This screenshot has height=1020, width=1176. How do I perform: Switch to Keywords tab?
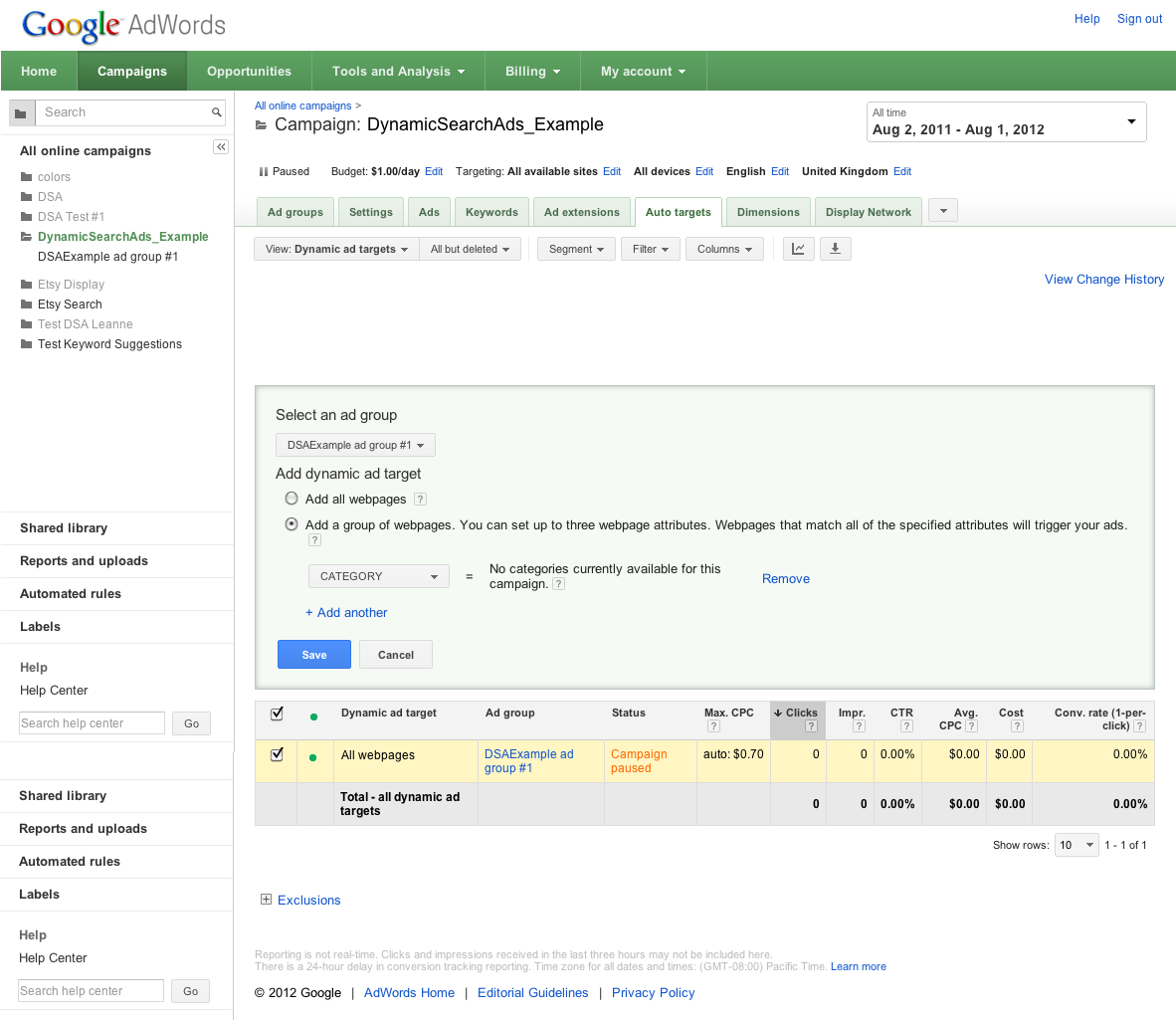492,212
